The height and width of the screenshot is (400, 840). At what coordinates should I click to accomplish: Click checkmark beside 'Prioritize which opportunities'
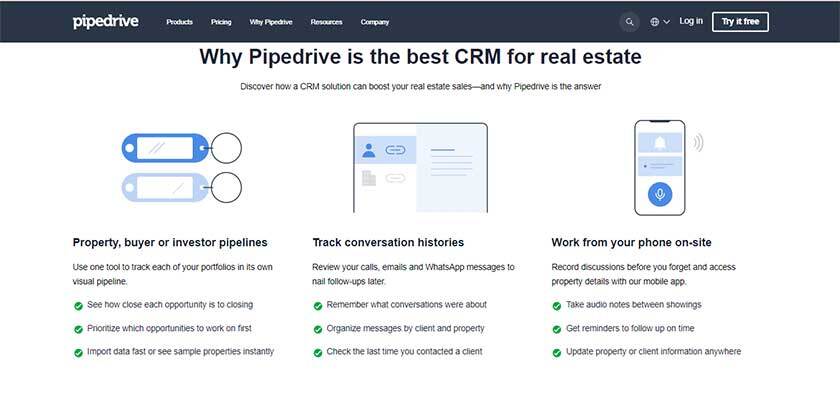[79, 329]
